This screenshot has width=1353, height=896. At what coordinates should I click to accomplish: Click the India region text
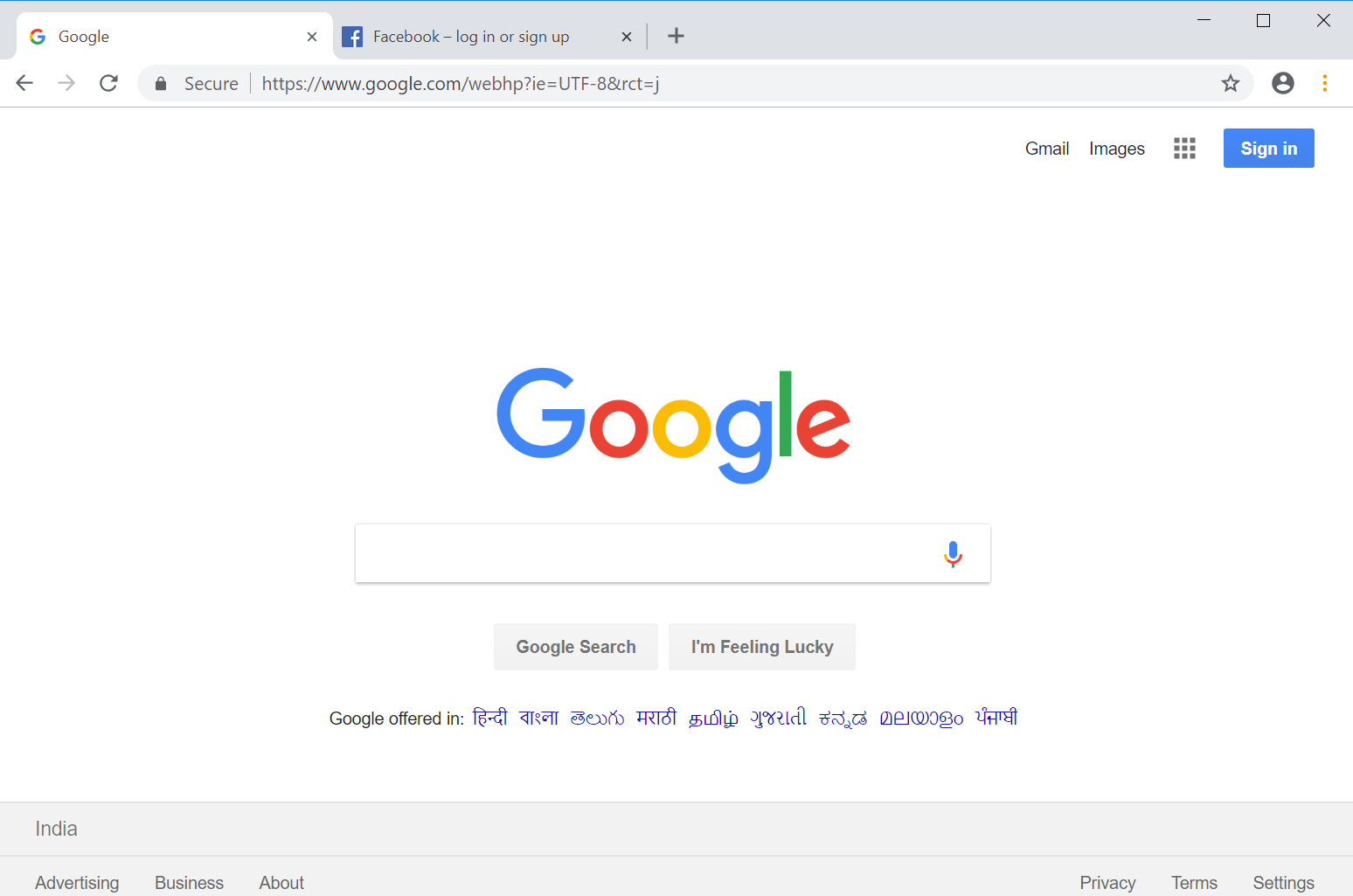coord(56,829)
